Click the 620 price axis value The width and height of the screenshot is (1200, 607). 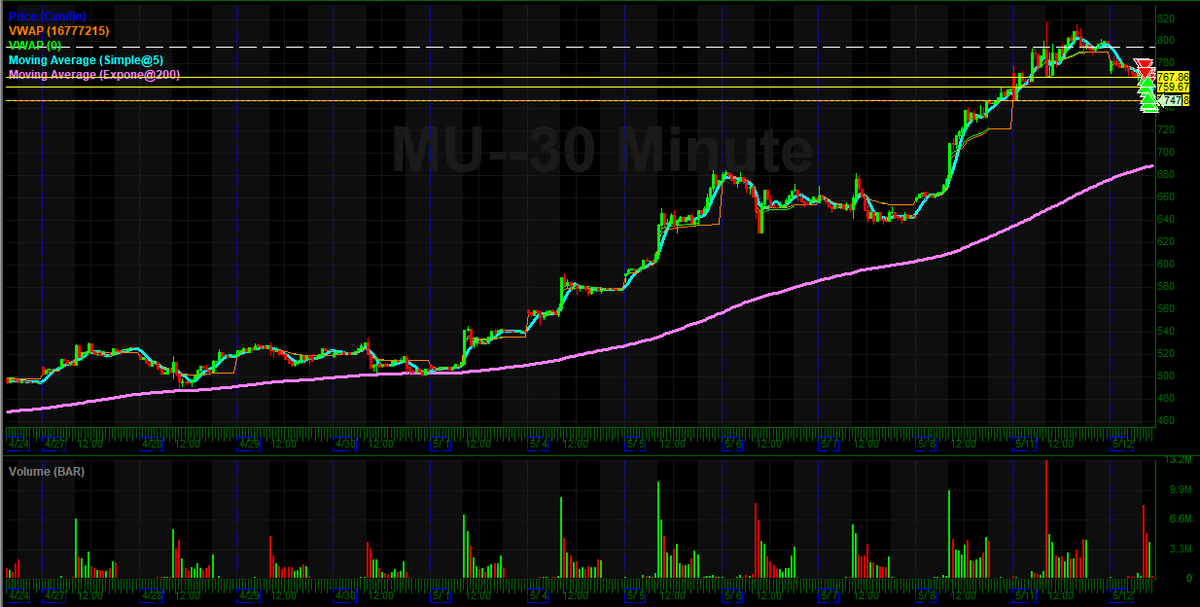(x=1166, y=241)
